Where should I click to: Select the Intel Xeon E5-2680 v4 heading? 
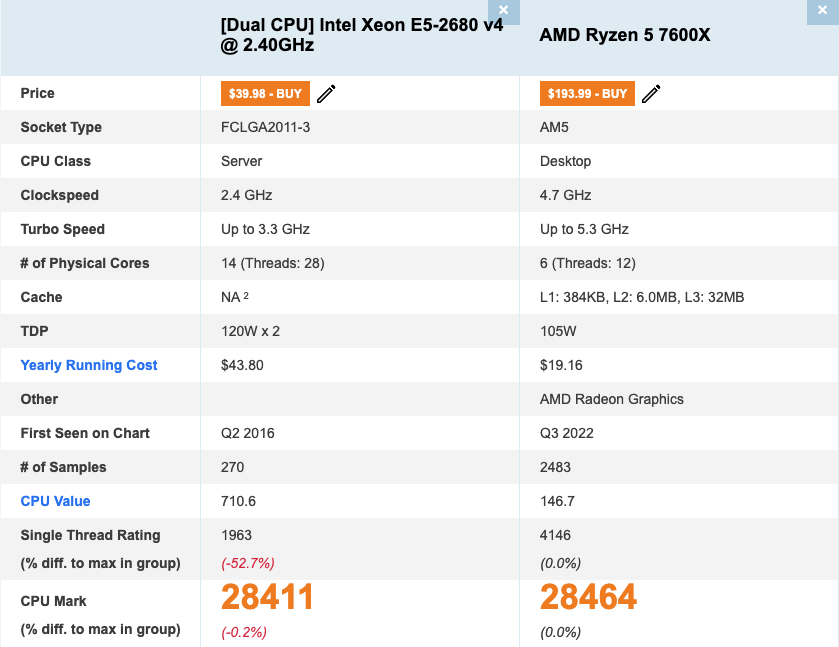point(362,35)
